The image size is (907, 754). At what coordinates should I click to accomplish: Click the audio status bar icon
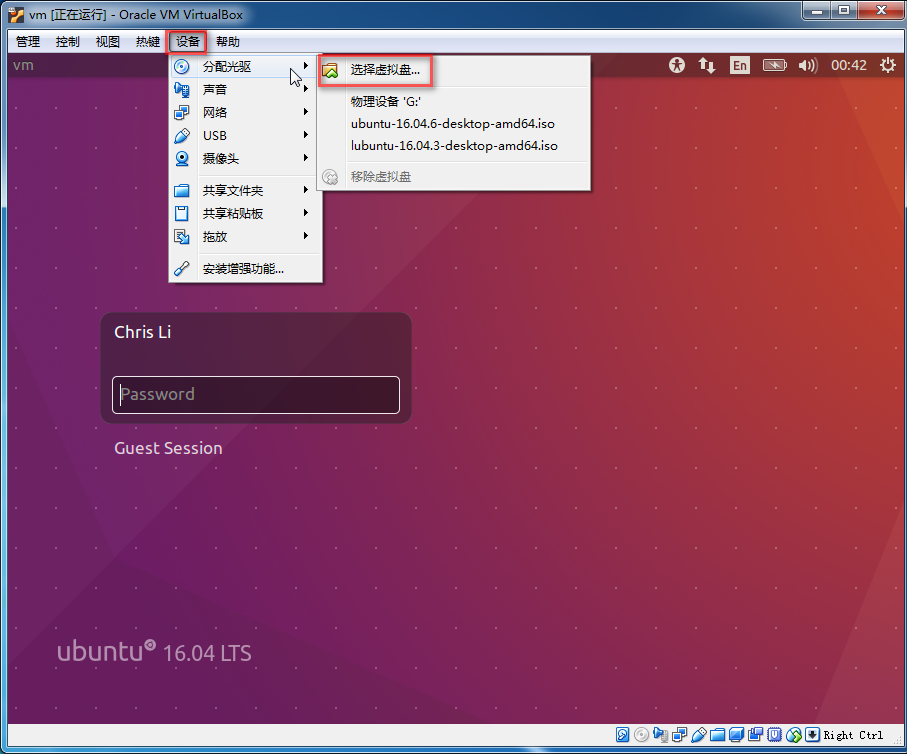click(x=660, y=735)
